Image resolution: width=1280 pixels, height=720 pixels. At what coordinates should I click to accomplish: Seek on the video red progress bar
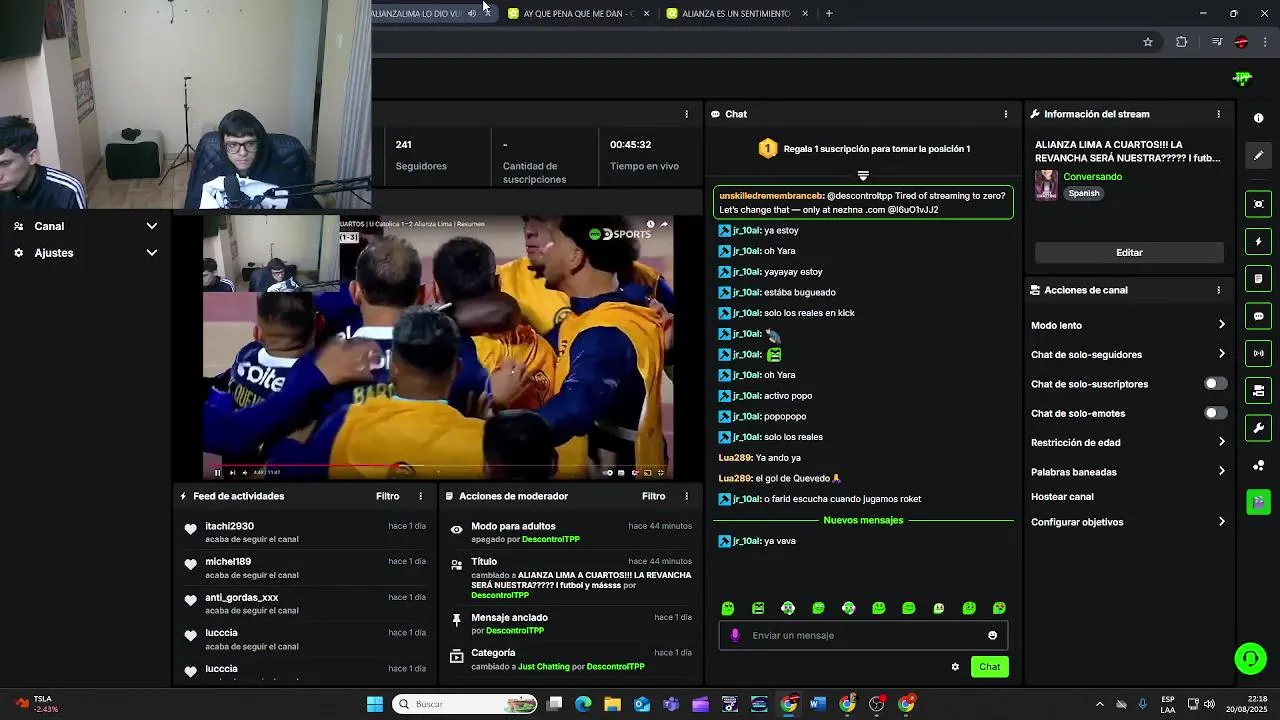[x=438, y=465]
